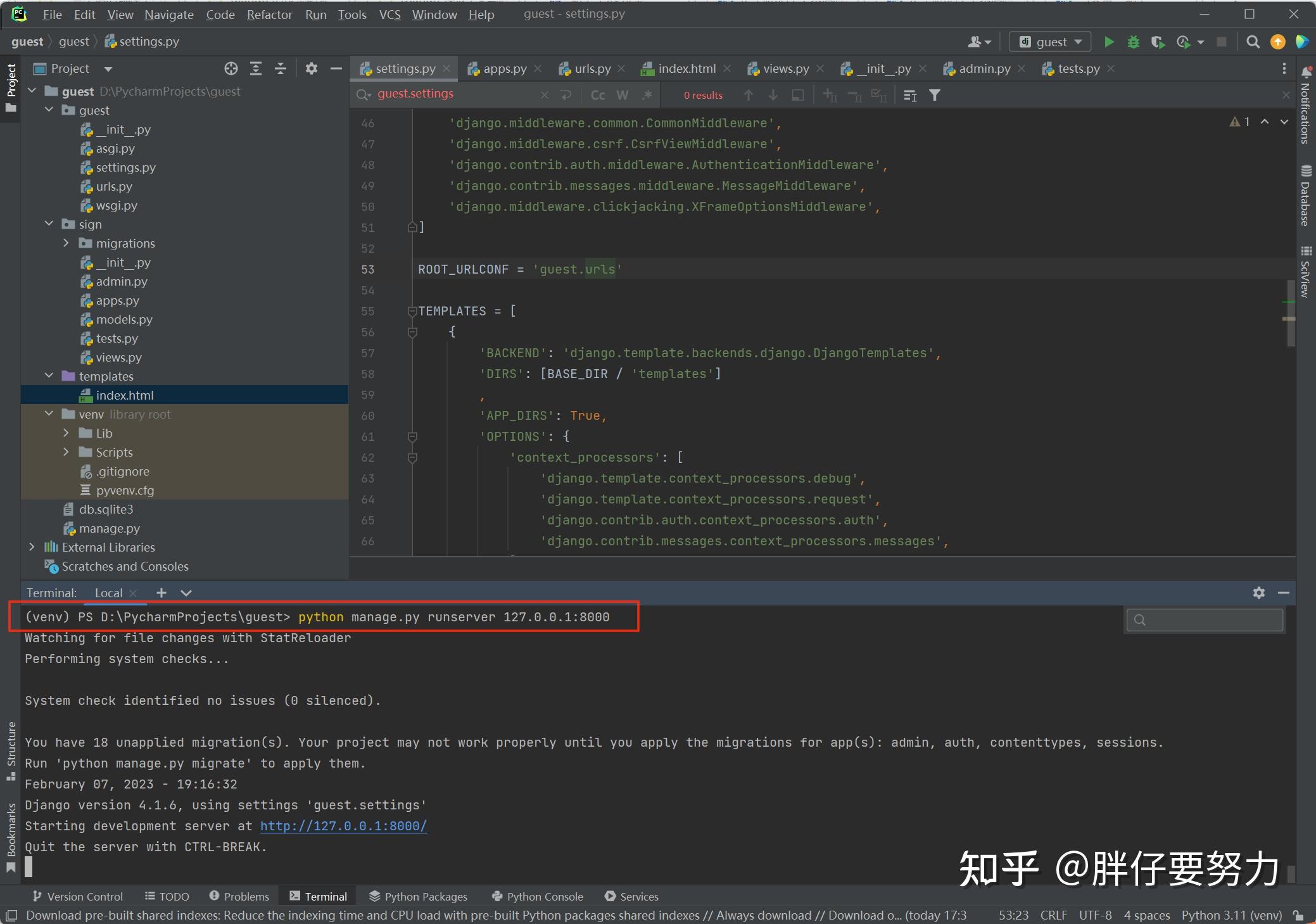Open the http://127.0.0.1:8000/ link in terminal
The image size is (1316, 924).
click(x=343, y=826)
